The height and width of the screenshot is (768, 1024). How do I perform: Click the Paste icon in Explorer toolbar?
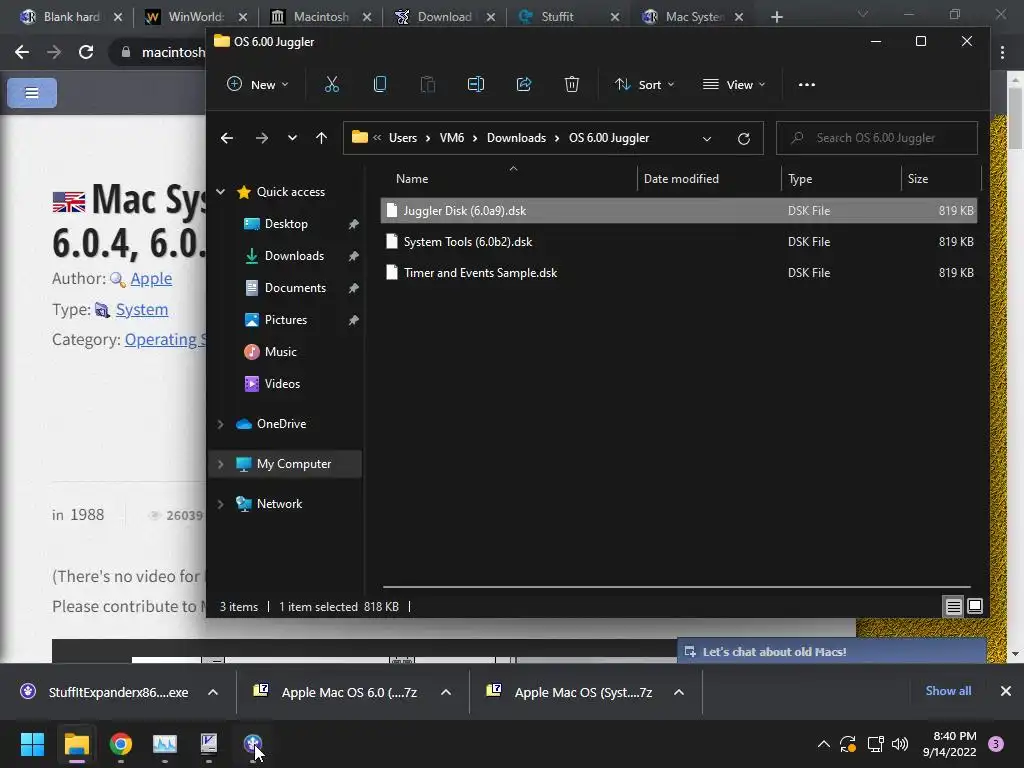428,84
